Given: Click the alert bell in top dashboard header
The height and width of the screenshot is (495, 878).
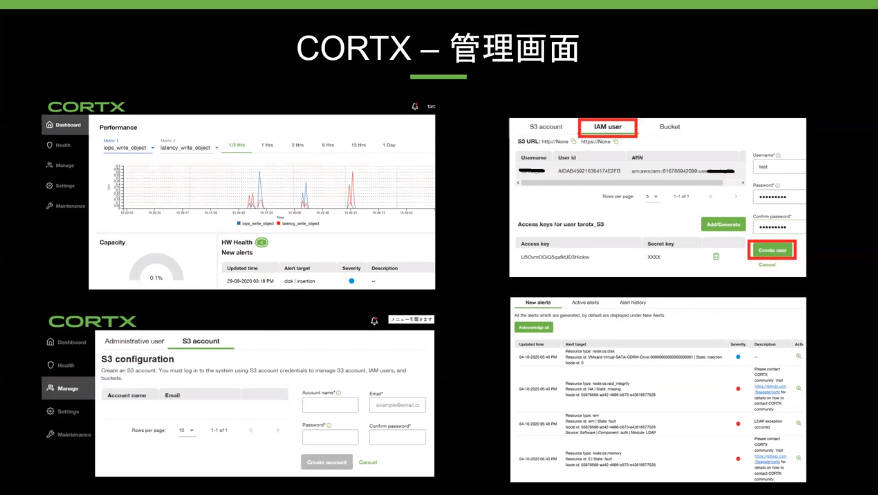Looking at the screenshot, I should click(x=415, y=106).
